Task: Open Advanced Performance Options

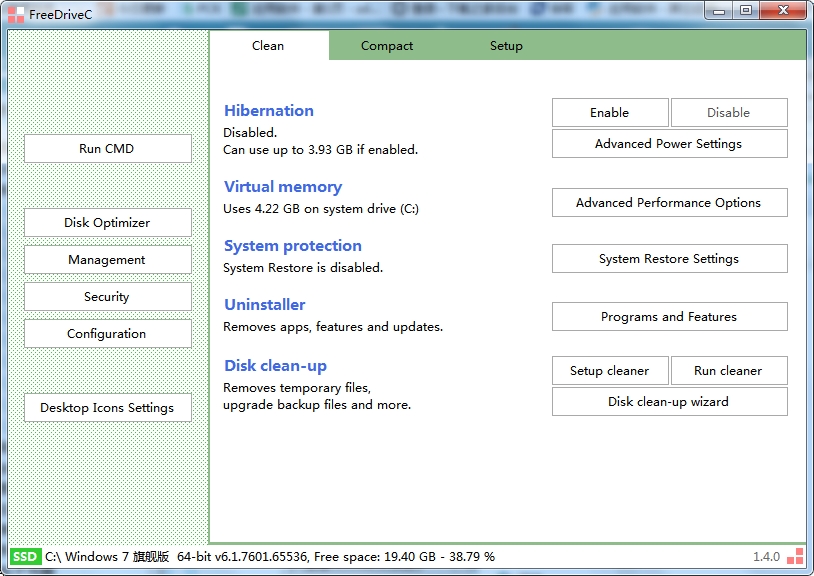Action: coord(669,203)
